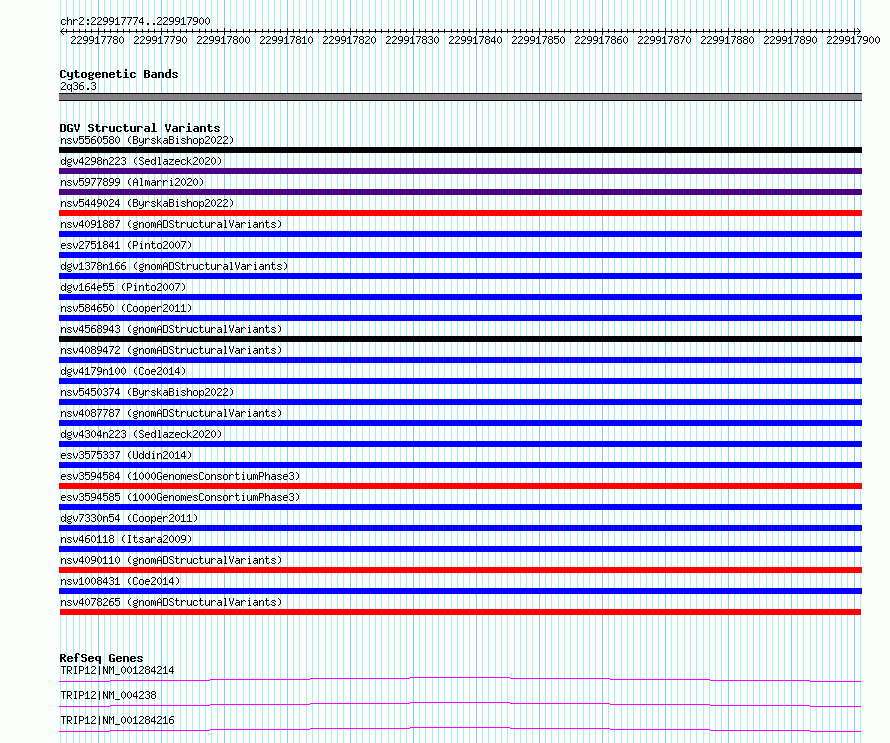The width and height of the screenshot is (890, 743).
Task: Click the blue bar under dgv164e55
Action: (x=460, y=297)
